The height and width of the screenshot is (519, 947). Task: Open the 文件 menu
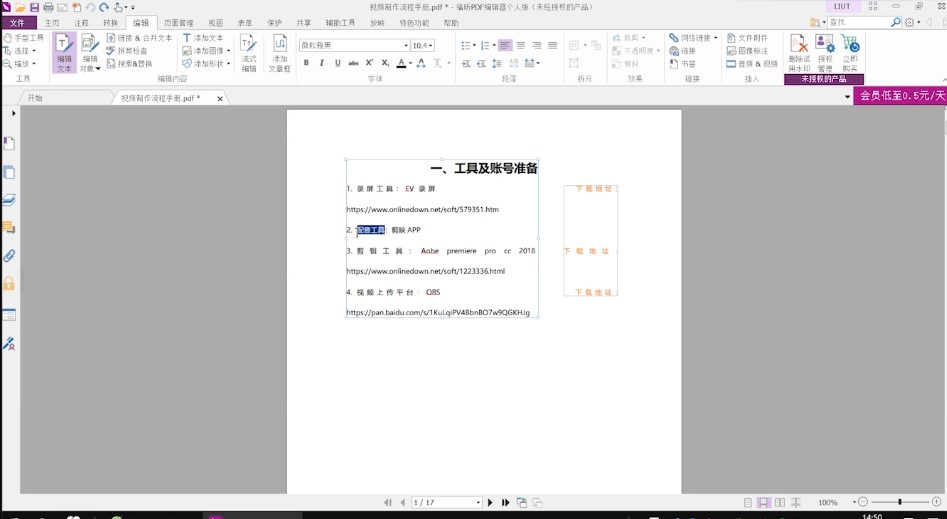18,22
